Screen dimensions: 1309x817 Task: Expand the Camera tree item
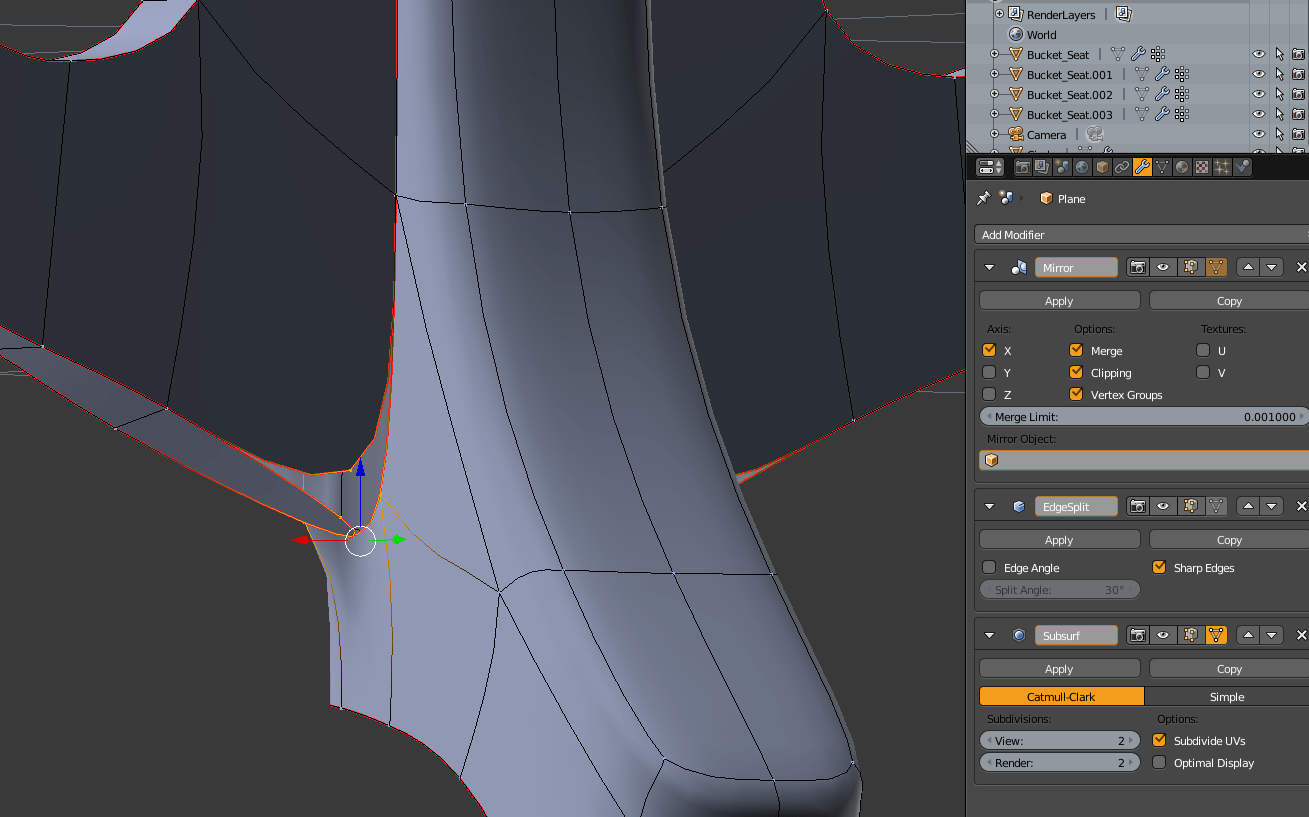click(994, 134)
